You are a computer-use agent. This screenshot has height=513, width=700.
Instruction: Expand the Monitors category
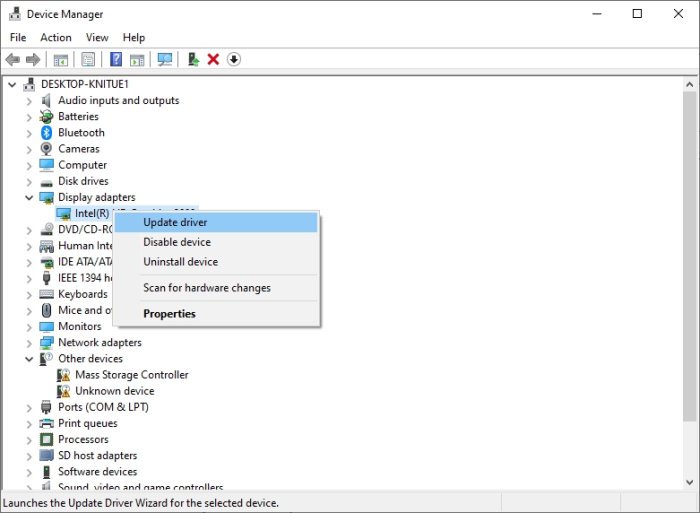[29, 327]
